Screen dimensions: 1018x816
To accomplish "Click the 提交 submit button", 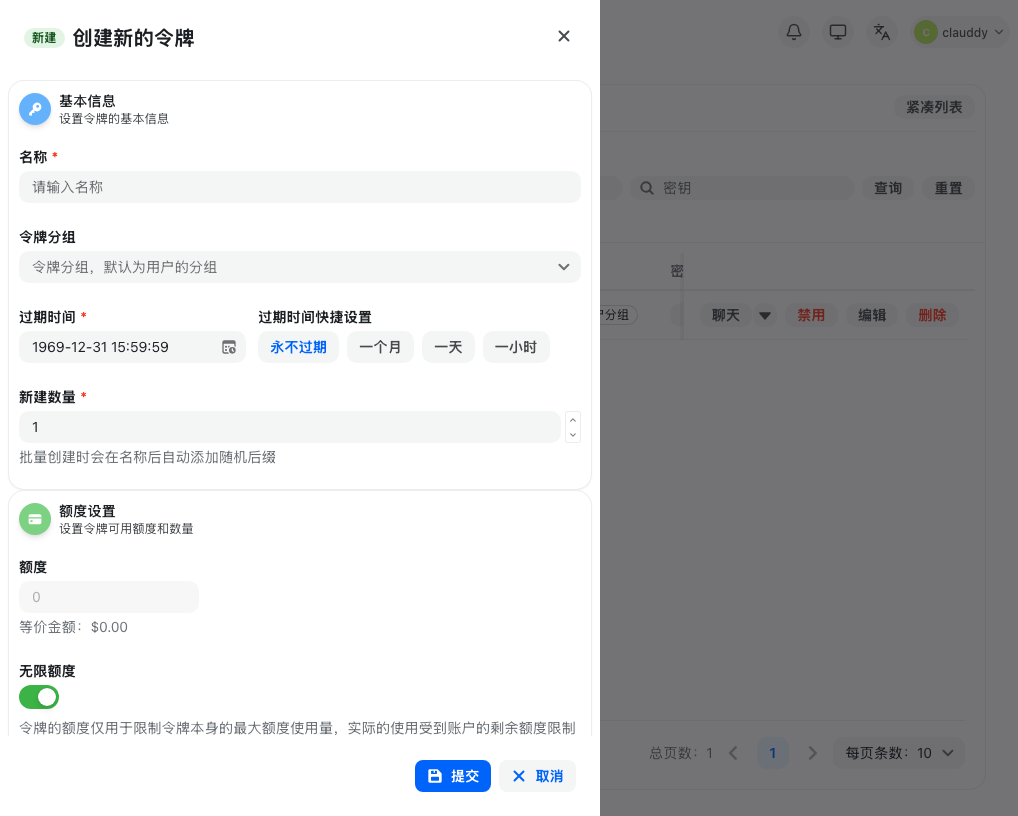I will (x=453, y=776).
